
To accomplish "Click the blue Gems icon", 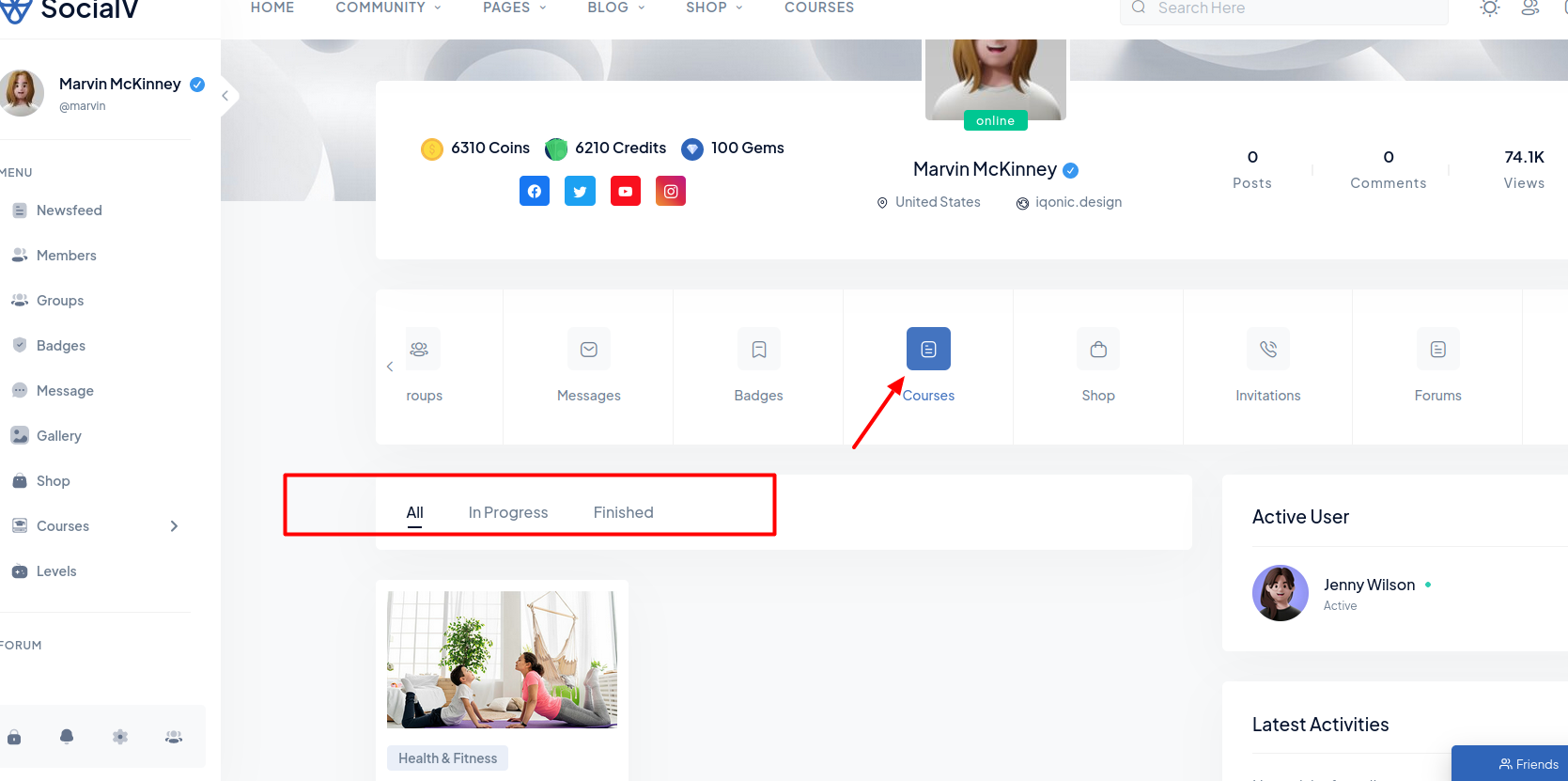I will pyautogui.click(x=692, y=148).
